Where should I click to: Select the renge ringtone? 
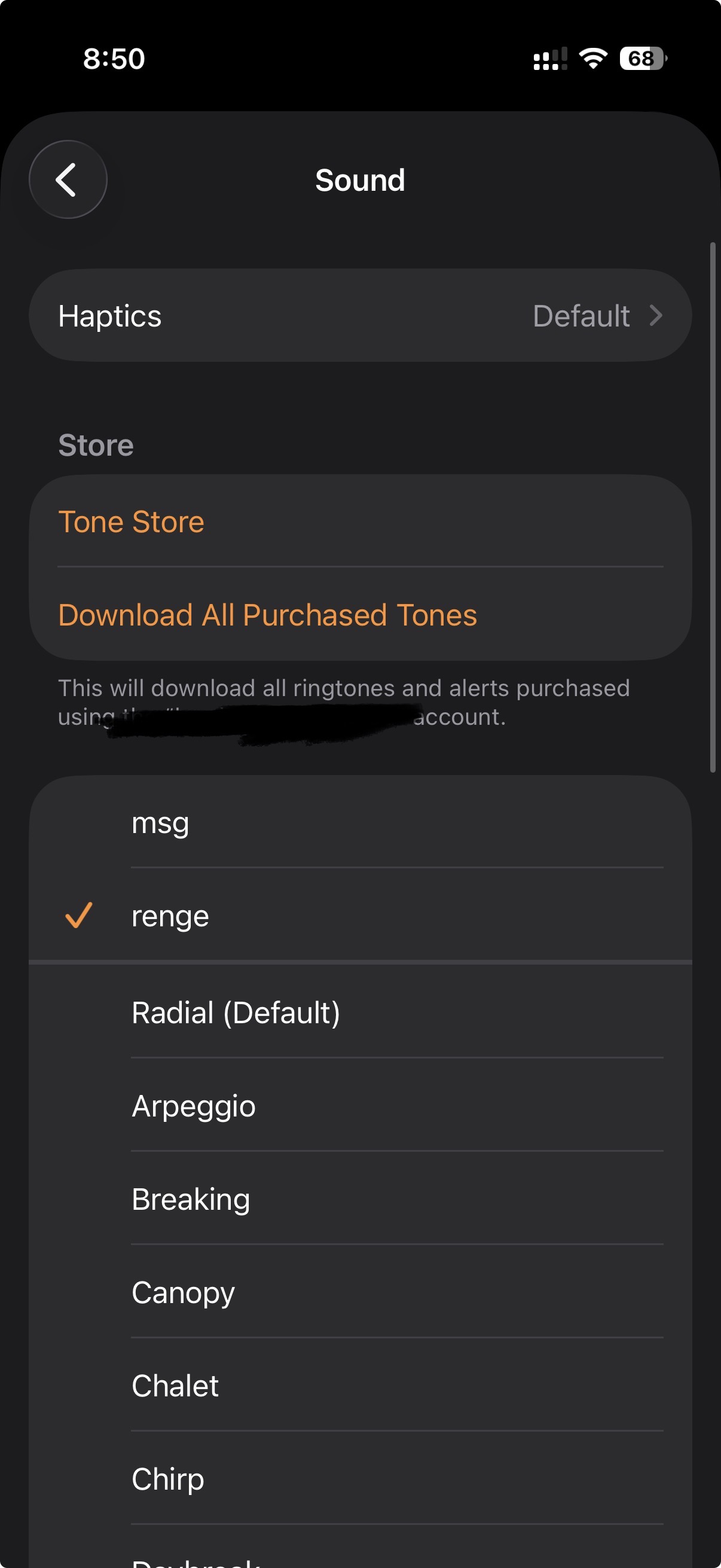pyautogui.click(x=170, y=916)
